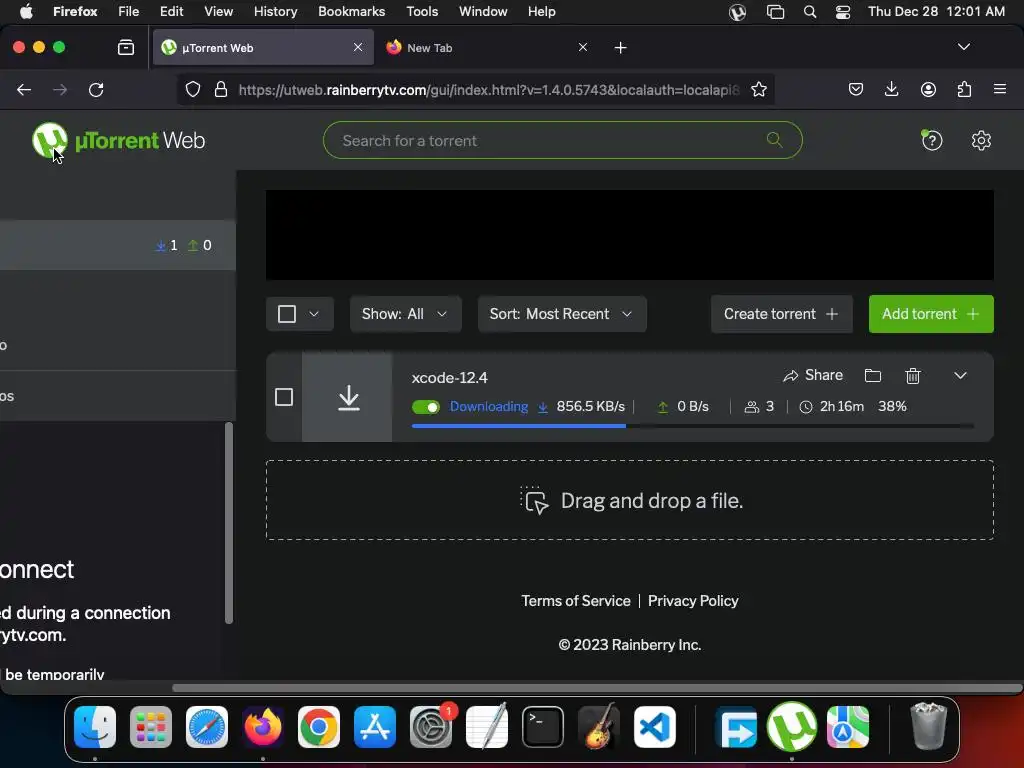Click the tracking protection shield icon
The height and width of the screenshot is (768, 1024).
[x=193, y=89]
